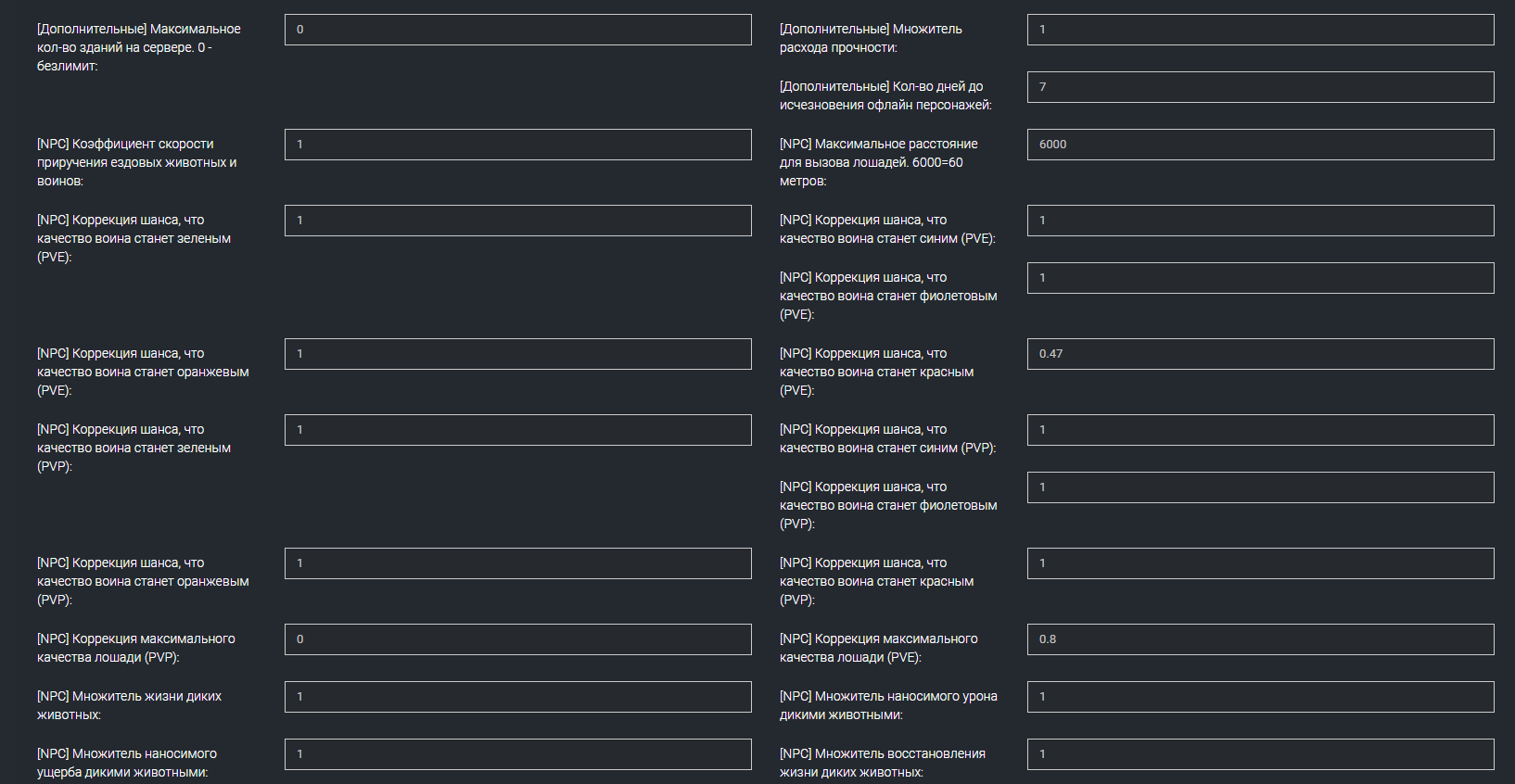1515x784 pixels.
Task: Click the horse call max distance field showing 6000
Action: [1260, 145]
